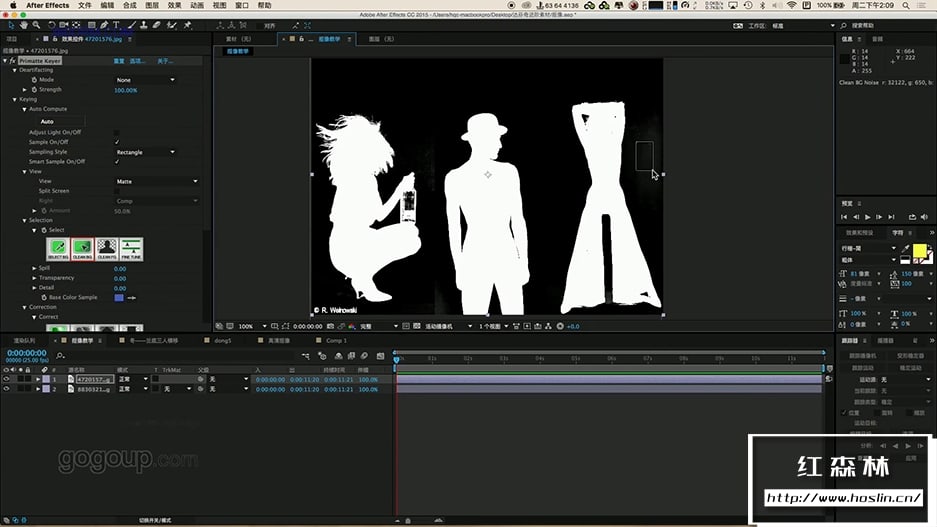Select the Clone Stamp tool
The height and width of the screenshot is (527, 937).
[x=143, y=25]
